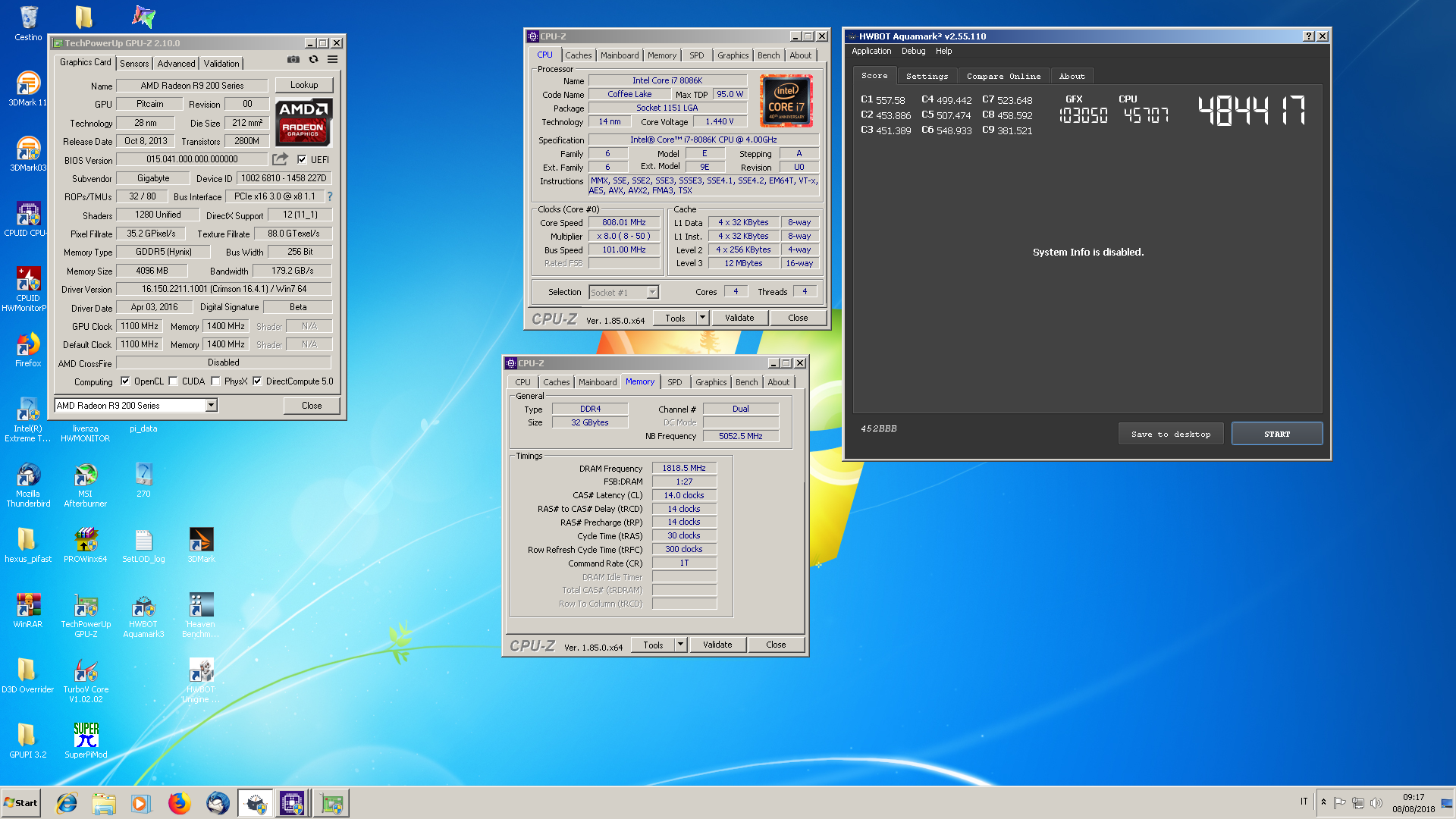Click Show Desktop button on taskbar

[x=1446, y=803]
